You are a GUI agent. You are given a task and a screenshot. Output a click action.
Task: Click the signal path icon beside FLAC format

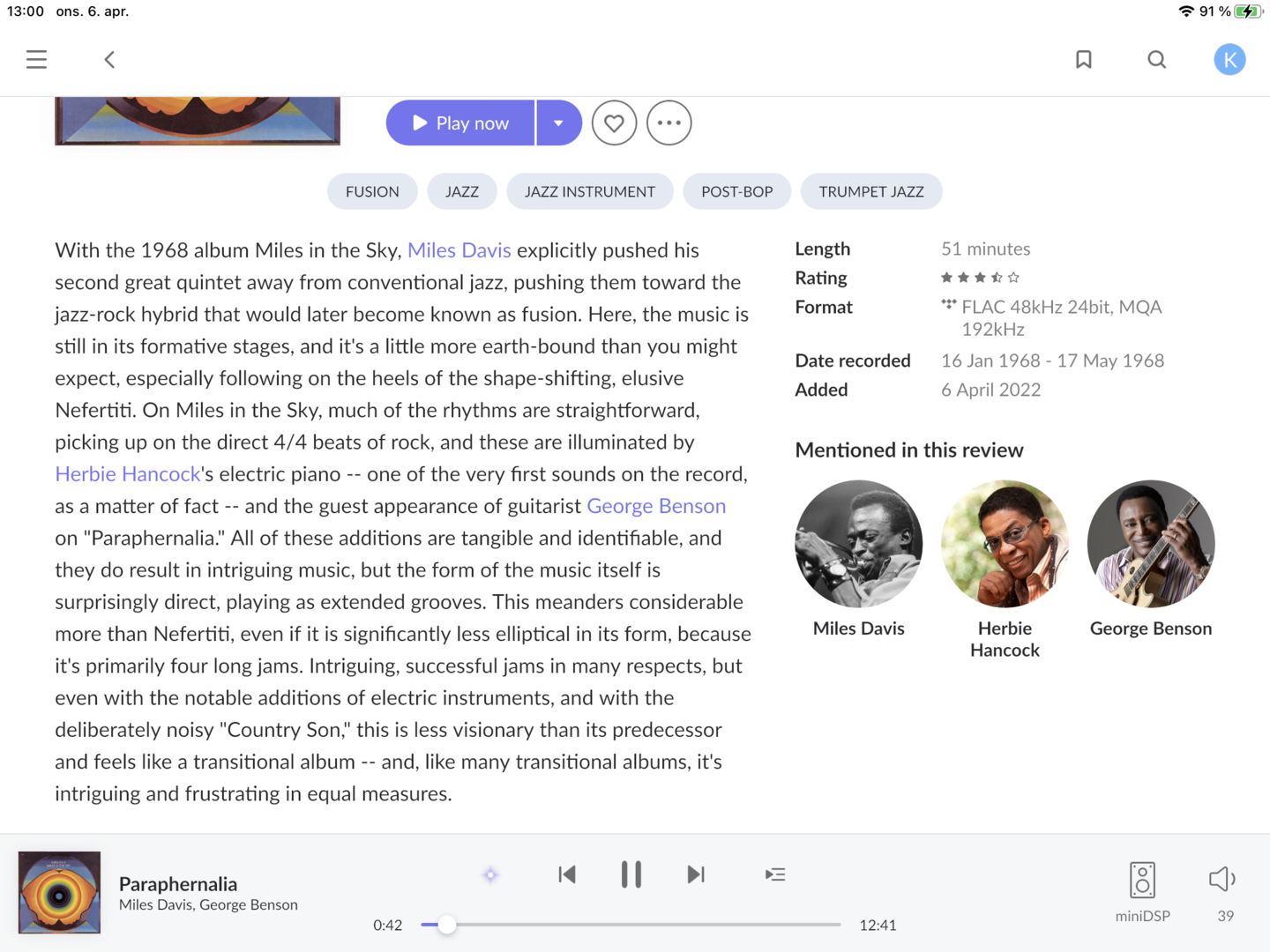click(949, 305)
